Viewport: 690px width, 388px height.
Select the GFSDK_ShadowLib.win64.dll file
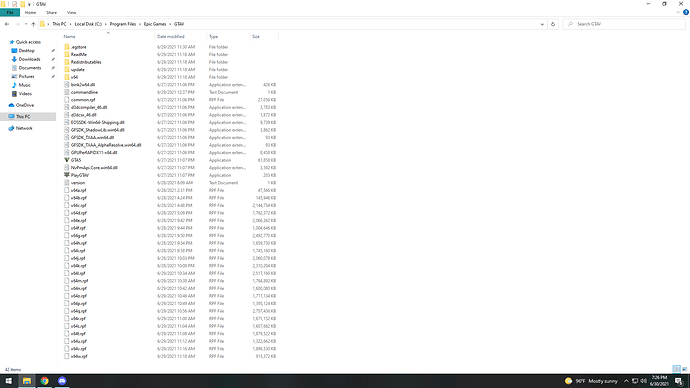tap(98, 130)
